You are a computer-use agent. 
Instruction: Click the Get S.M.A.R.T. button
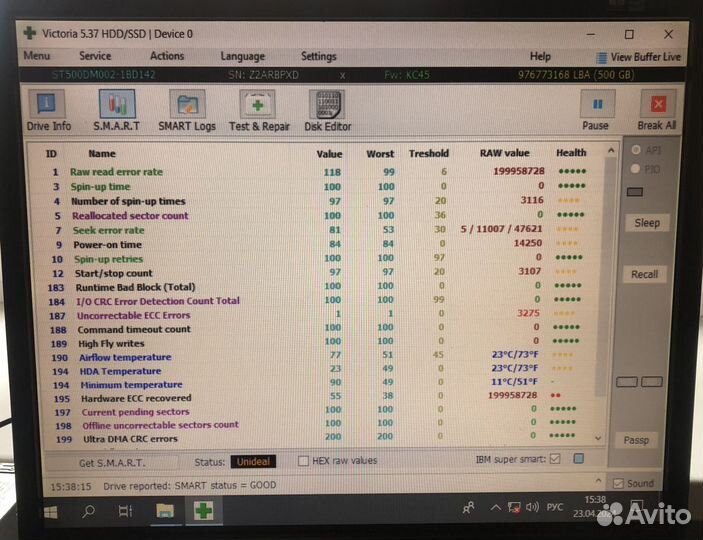(x=111, y=463)
